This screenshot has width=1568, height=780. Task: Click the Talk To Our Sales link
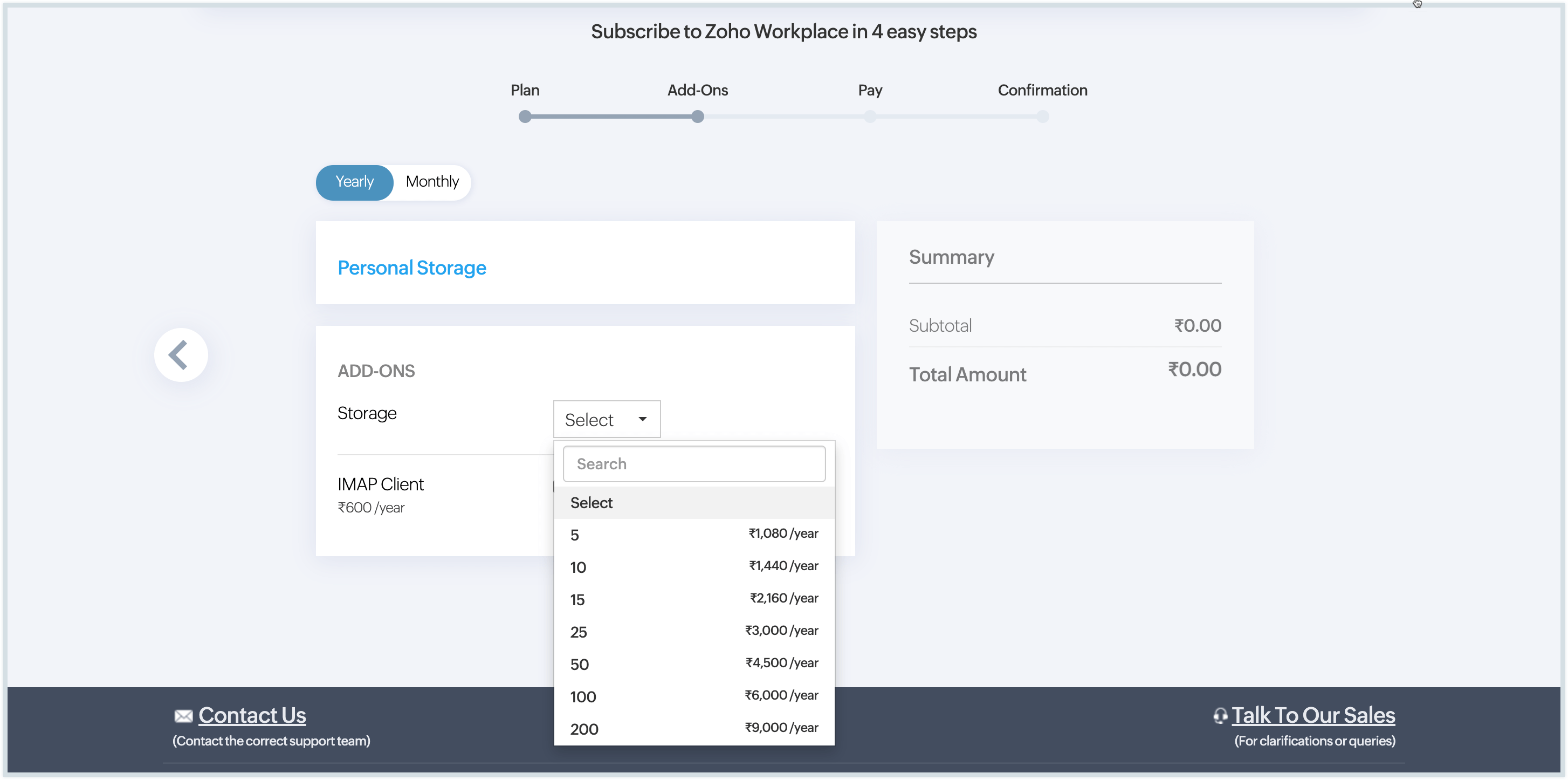(1312, 714)
